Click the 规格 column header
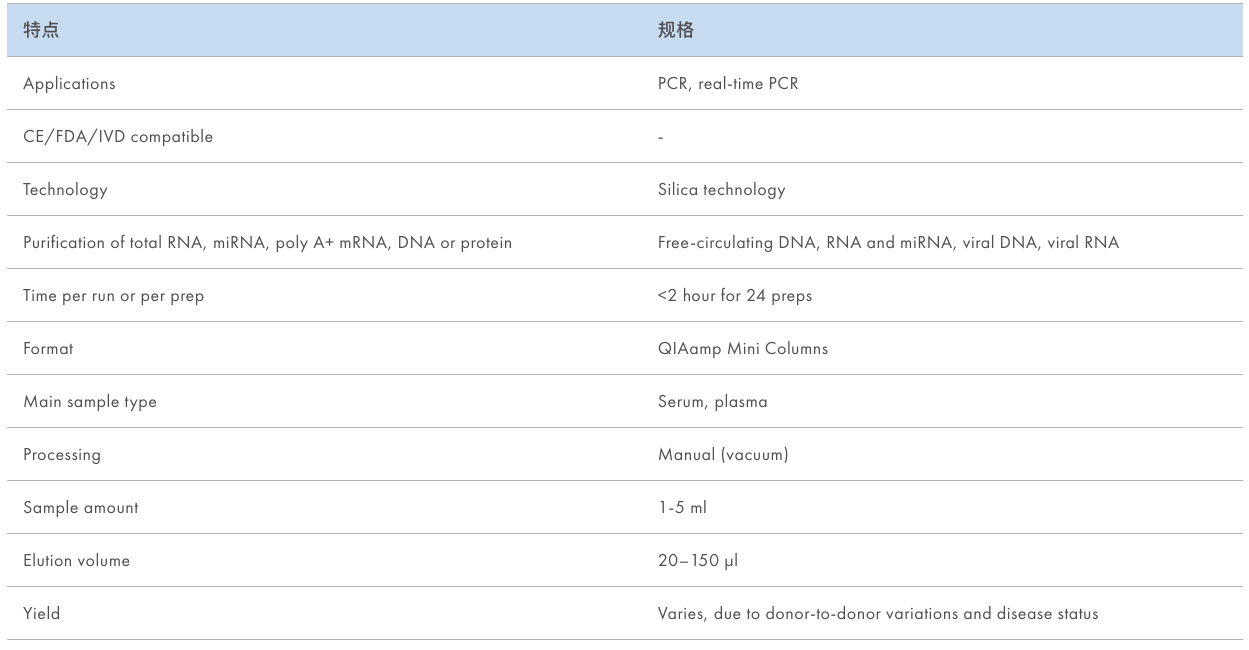 tap(675, 31)
